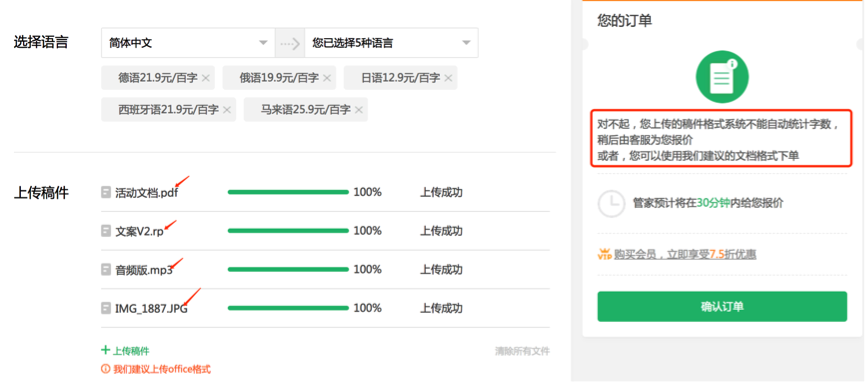Click the 100% value for 音频版.mp3
The width and height of the screenshot is (865, 382).
(367, 270)
